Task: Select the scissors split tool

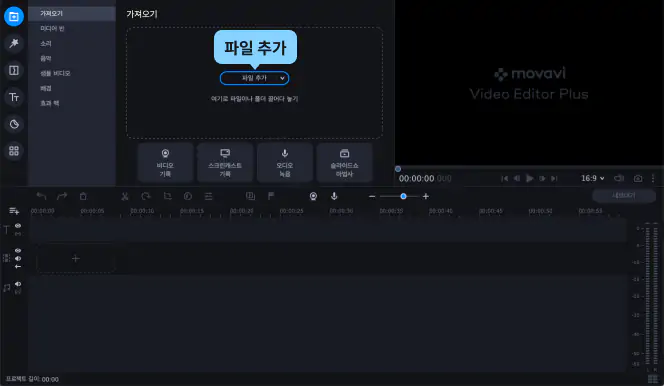Action: point(125,196)
